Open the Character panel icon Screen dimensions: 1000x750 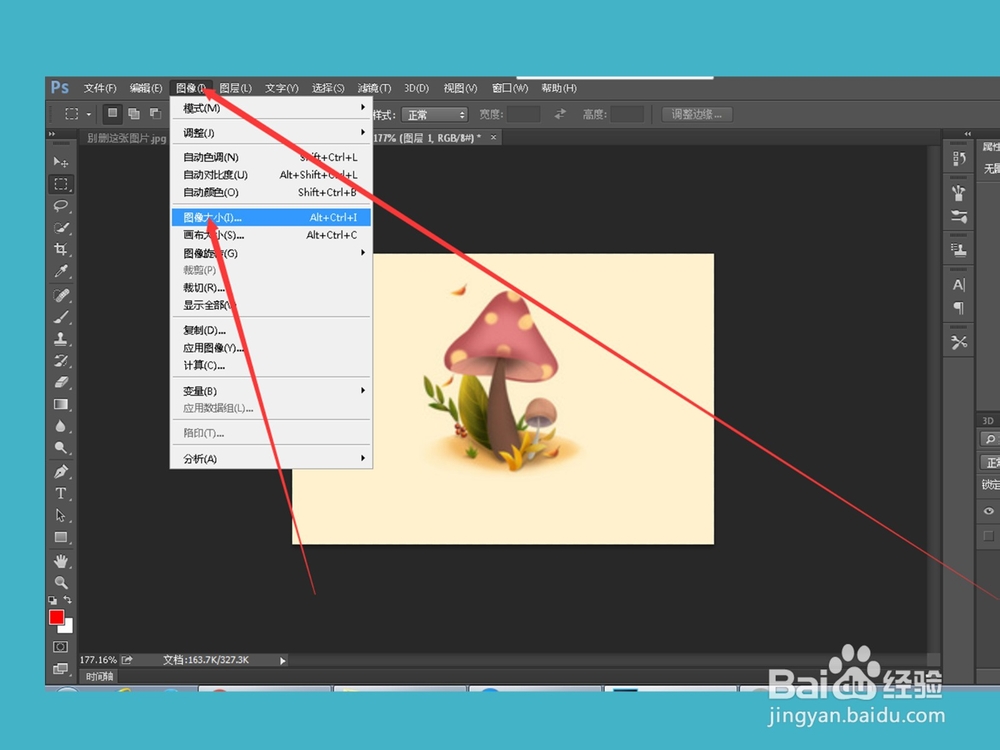pos(959,285)
